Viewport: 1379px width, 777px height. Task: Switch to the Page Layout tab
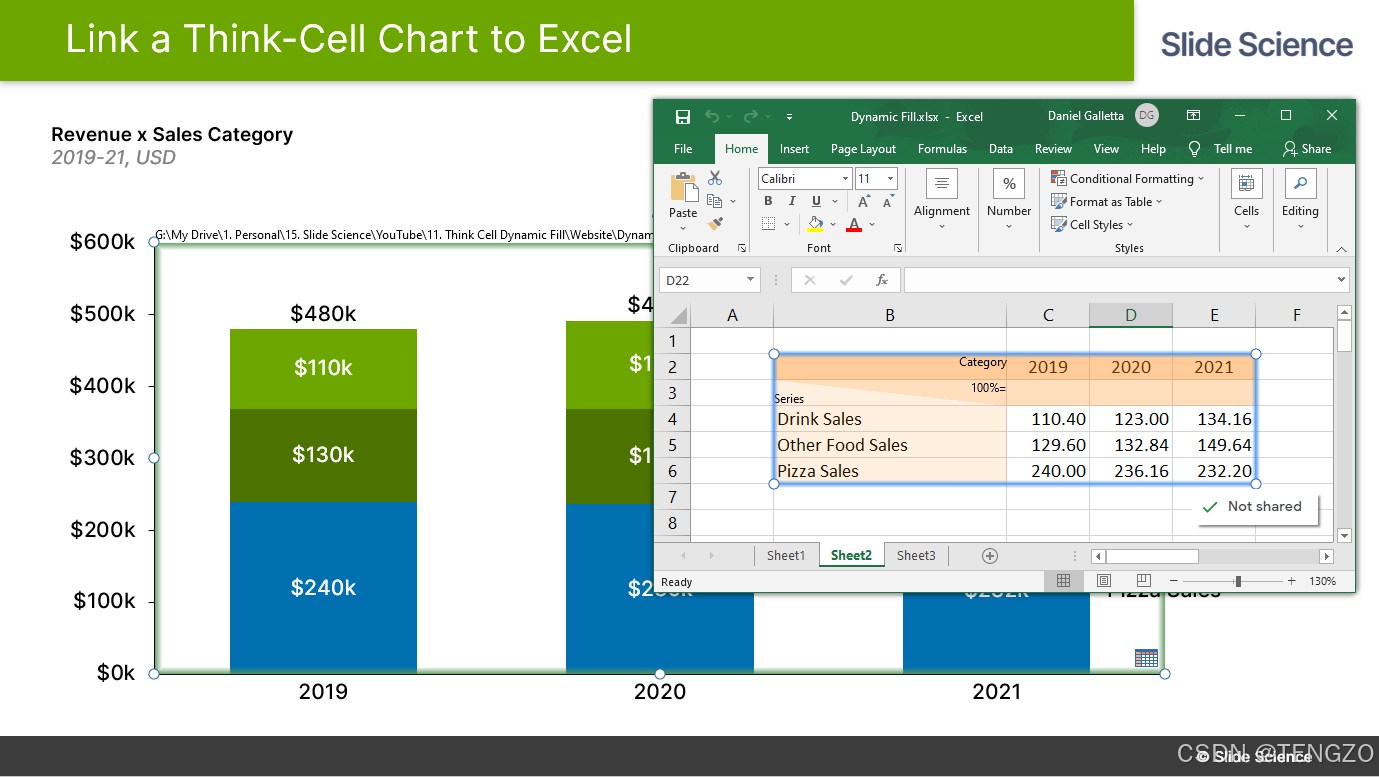click(x=863, y=149)
